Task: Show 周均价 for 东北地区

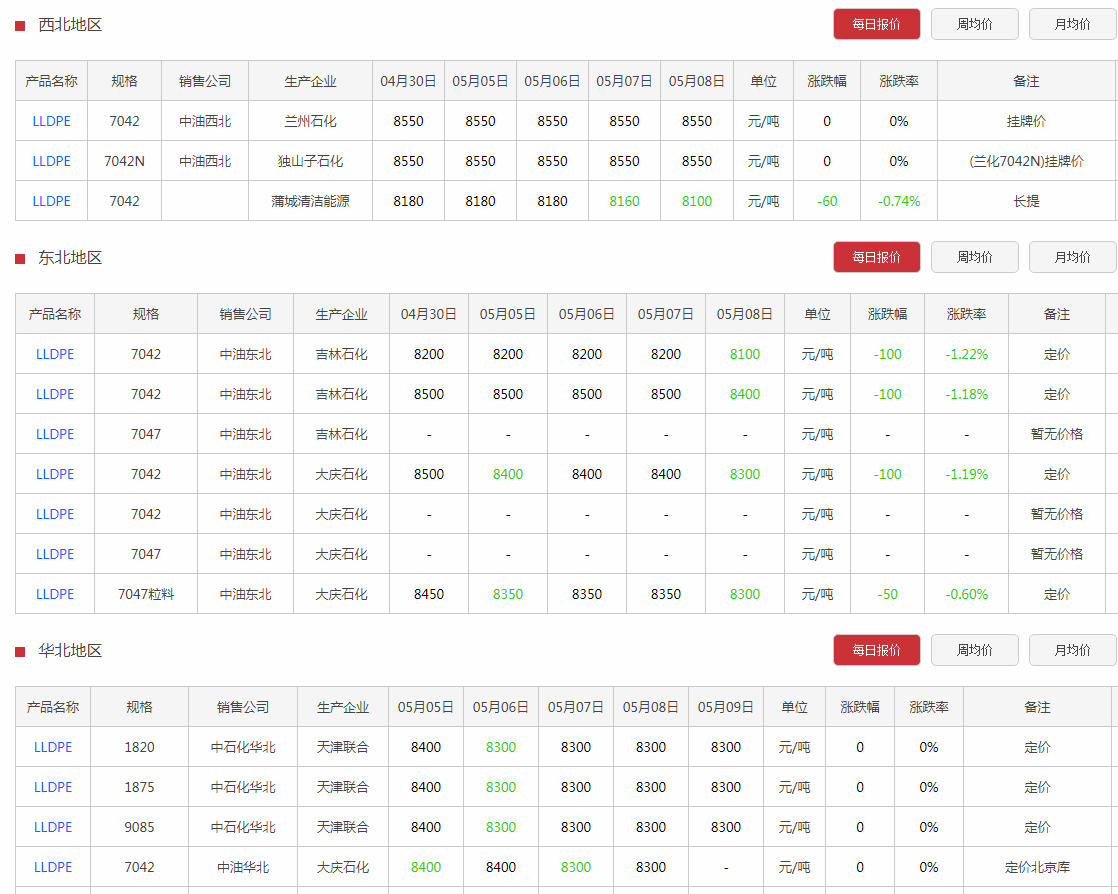Action: coord(975,257)
